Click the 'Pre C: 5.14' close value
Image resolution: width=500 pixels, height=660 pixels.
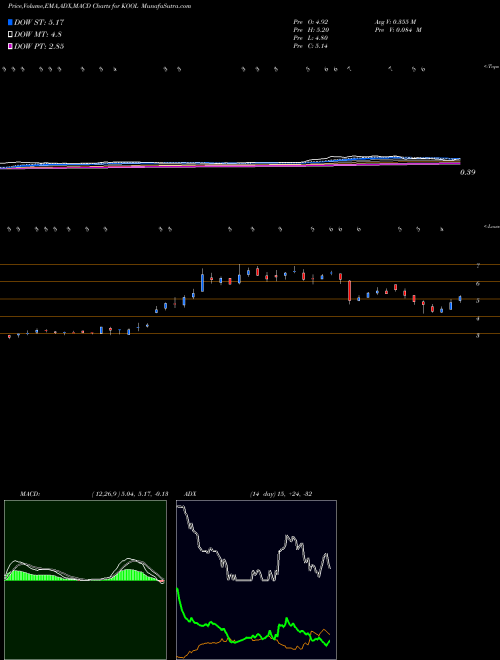(311, 46)
